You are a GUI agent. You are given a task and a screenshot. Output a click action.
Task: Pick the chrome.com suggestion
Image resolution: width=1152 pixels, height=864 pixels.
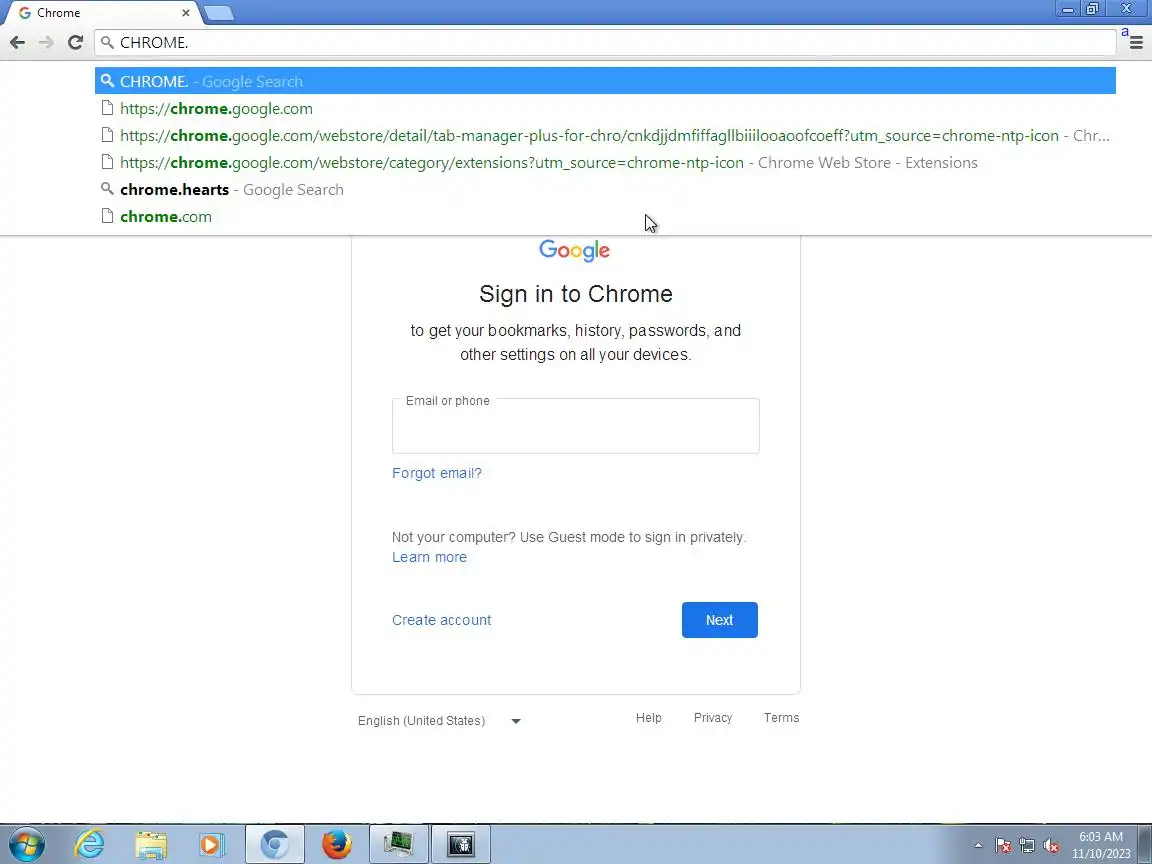pos(605,217)
